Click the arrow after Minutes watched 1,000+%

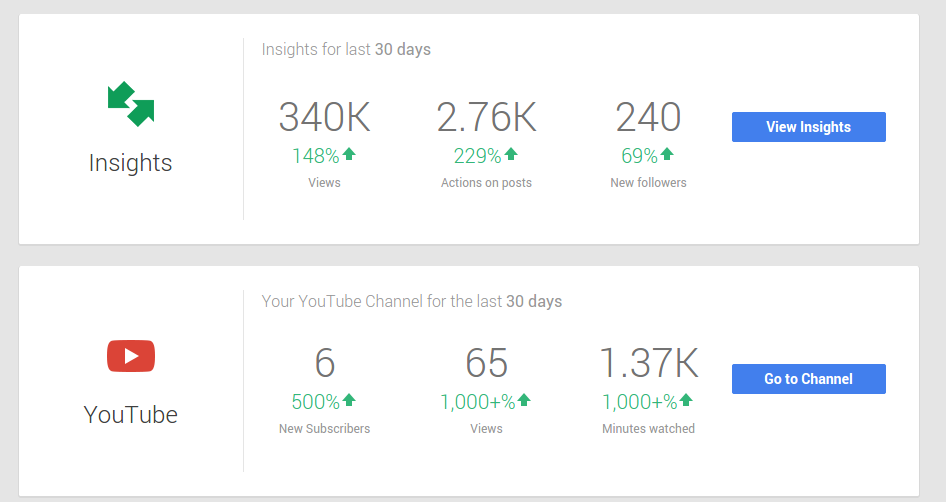[x=686, y=400]
